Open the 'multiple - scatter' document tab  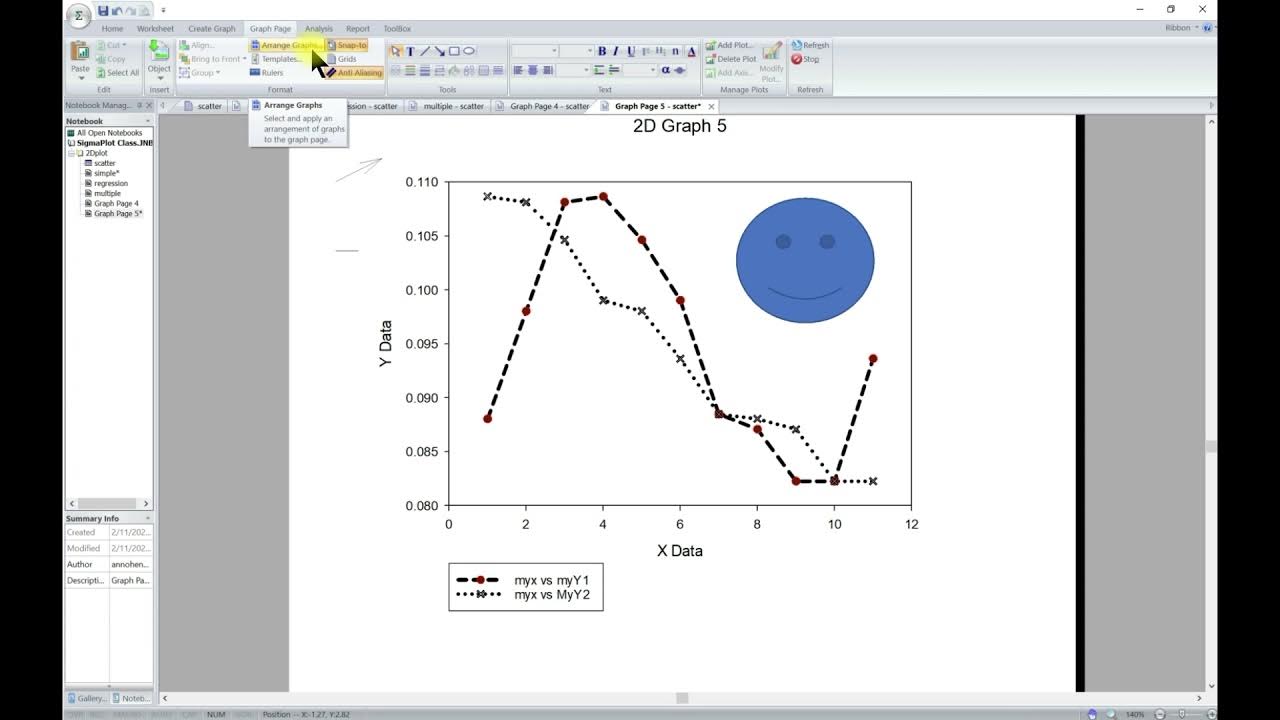tap(448, 106)
